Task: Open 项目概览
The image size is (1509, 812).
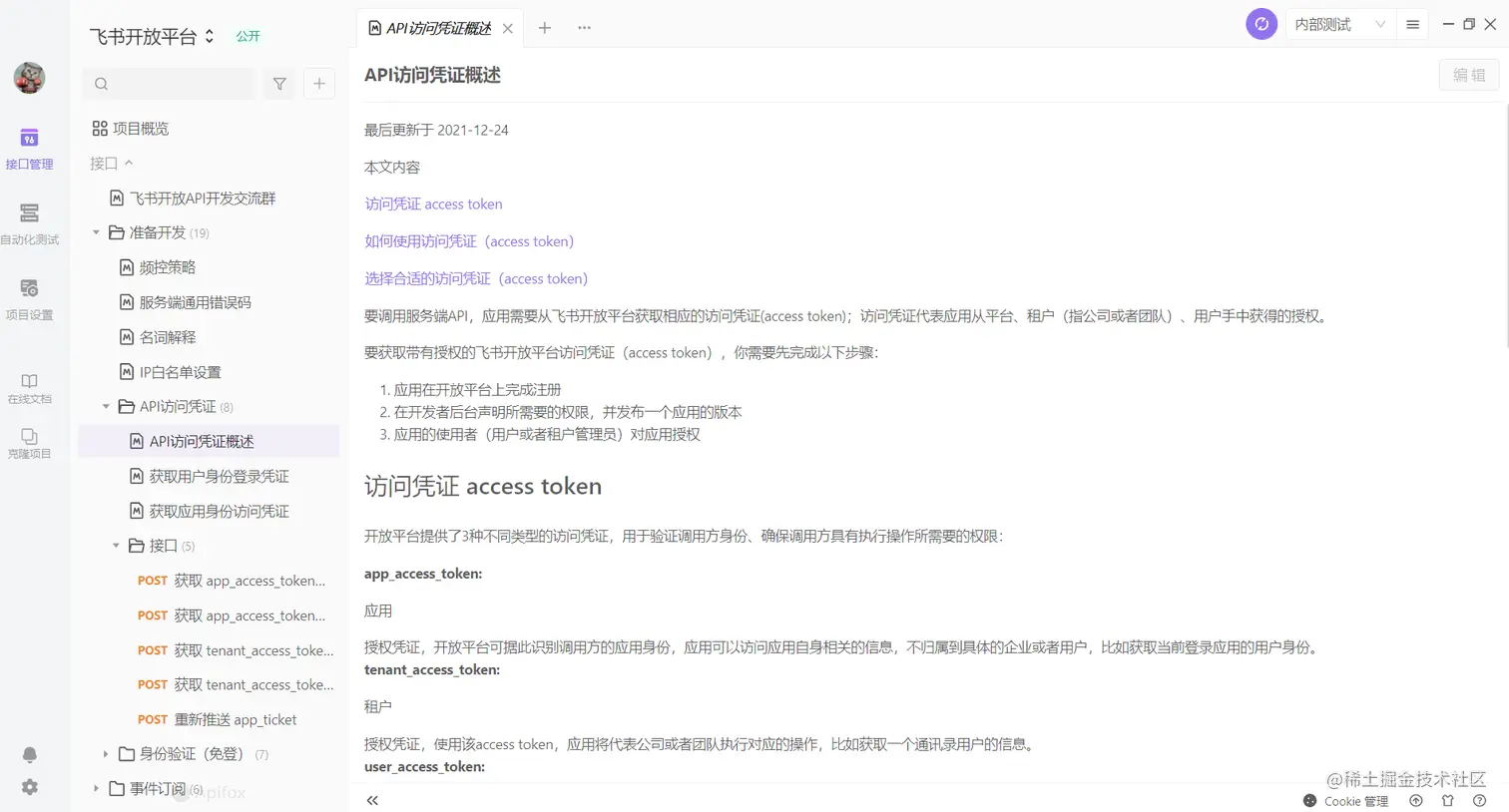Action: tap(130, 129)
